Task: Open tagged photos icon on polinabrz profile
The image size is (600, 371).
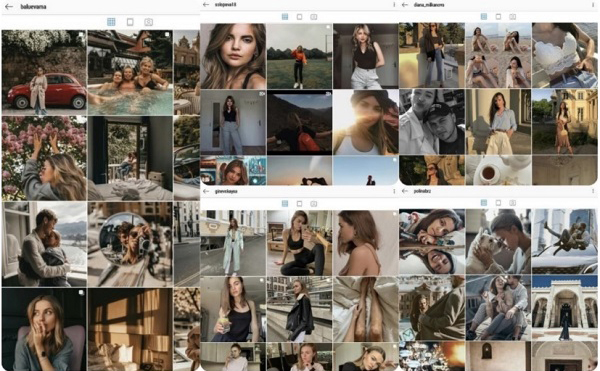Action: tap(512, 203)
